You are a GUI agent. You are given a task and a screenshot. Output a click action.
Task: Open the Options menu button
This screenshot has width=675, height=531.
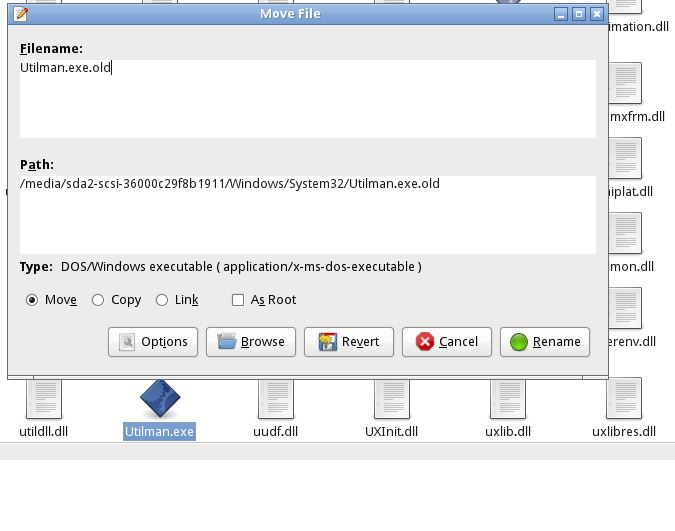coord(153,342)
